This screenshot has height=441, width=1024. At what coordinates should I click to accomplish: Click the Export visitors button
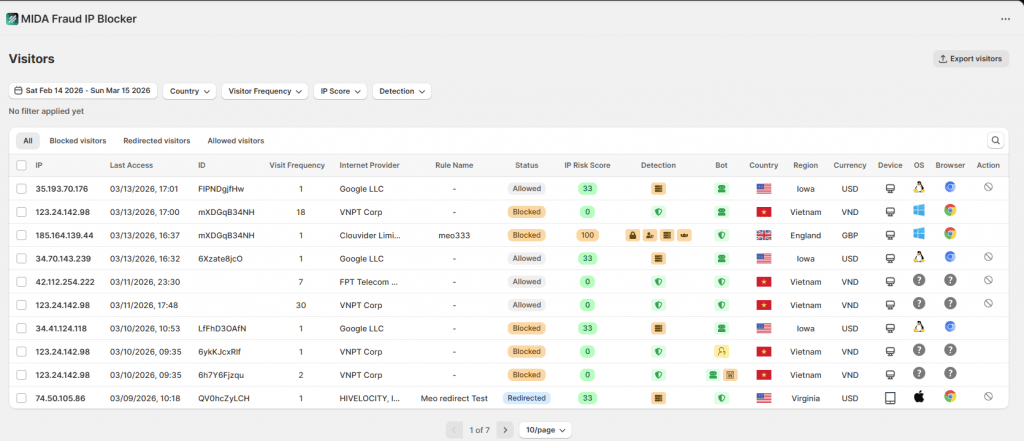pyautogui.click(x=970, y=59)
